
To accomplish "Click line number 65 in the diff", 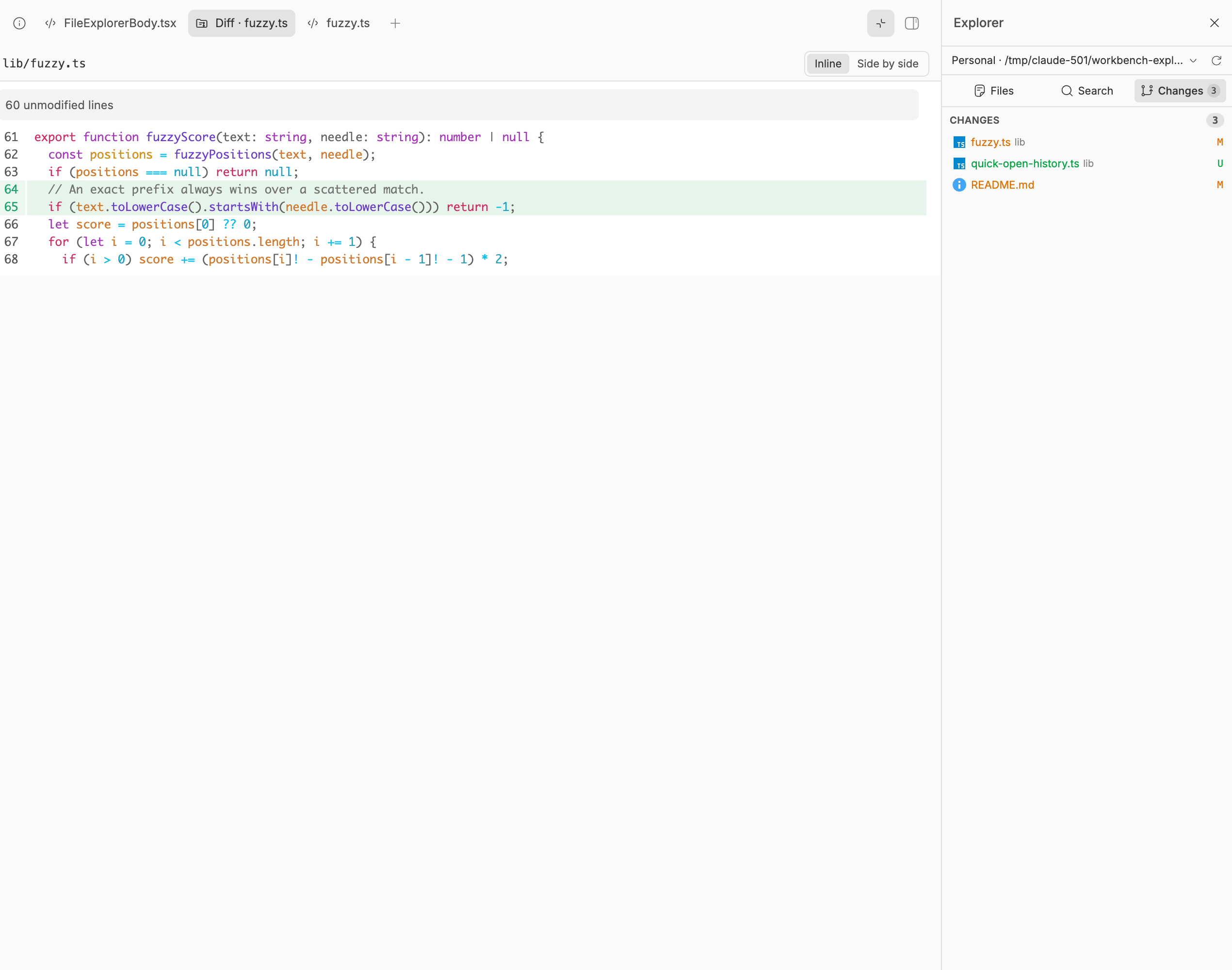I will point(11,207).
